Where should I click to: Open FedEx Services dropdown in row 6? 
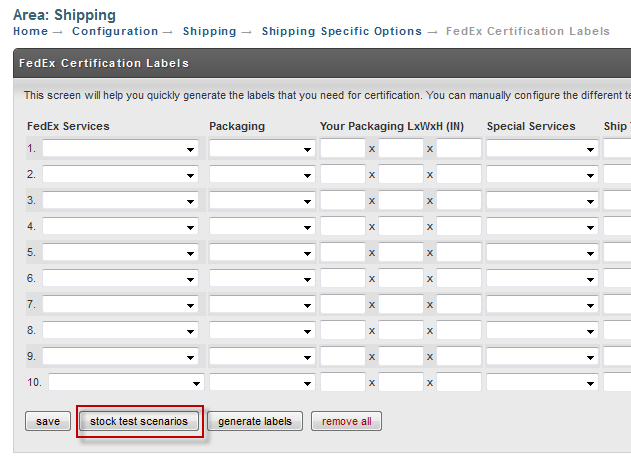pos(120,279)
